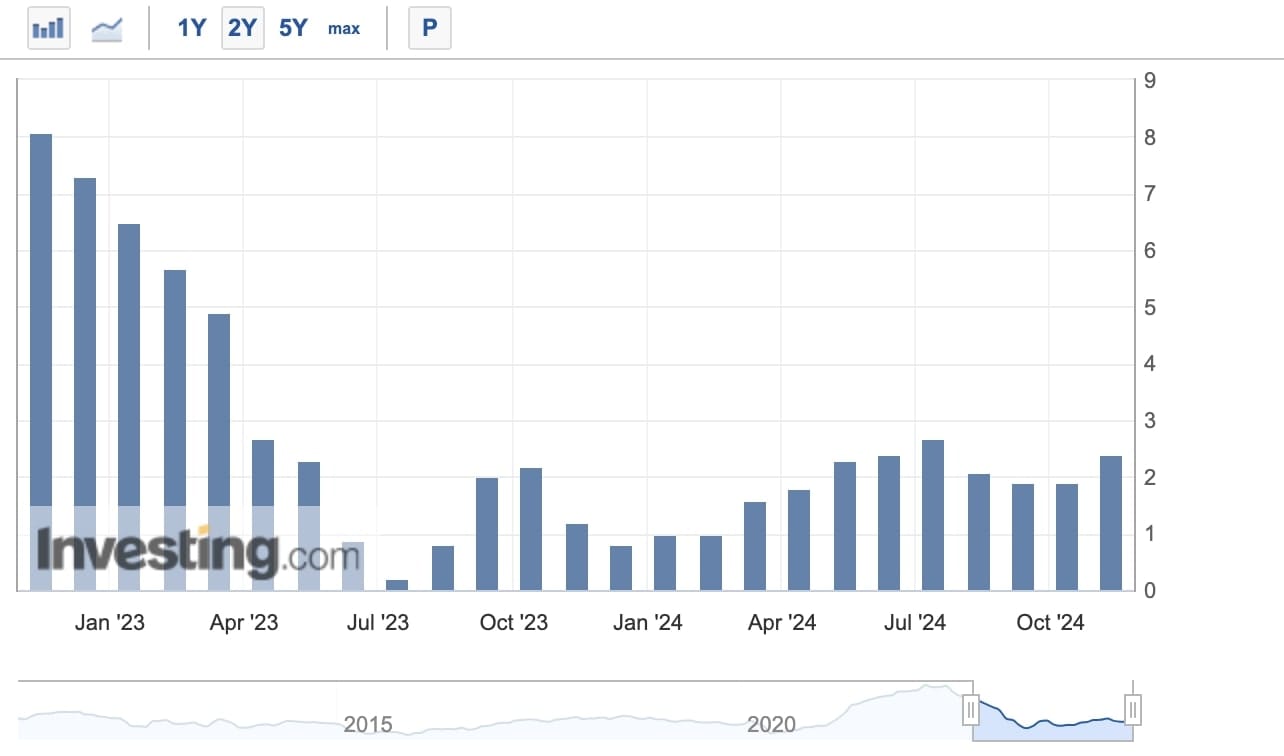Screen dimensions: 1284x756
Task: Click the highlighted navigator range area
Action: point(1052,711)
